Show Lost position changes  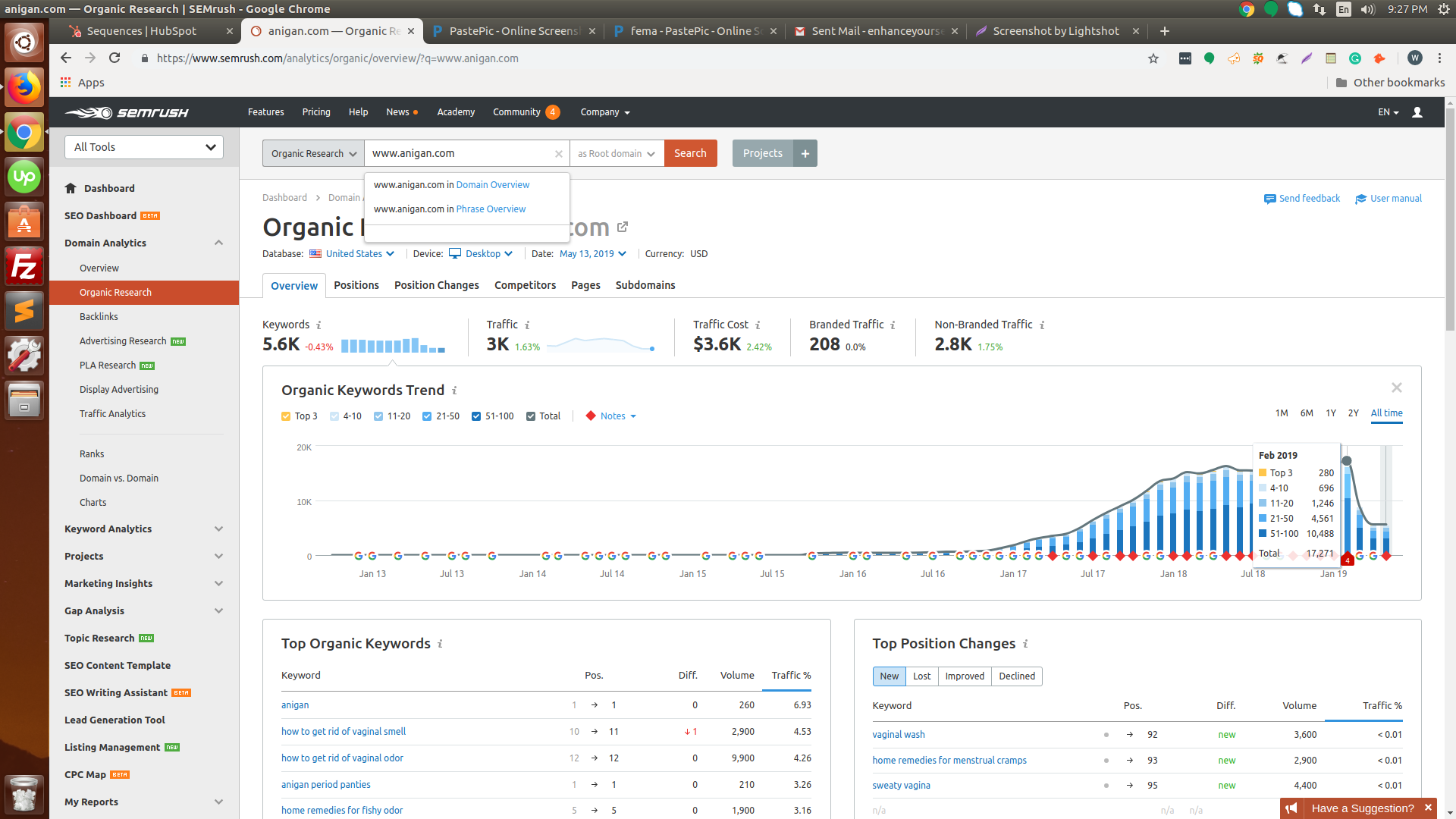coord(921,676)
